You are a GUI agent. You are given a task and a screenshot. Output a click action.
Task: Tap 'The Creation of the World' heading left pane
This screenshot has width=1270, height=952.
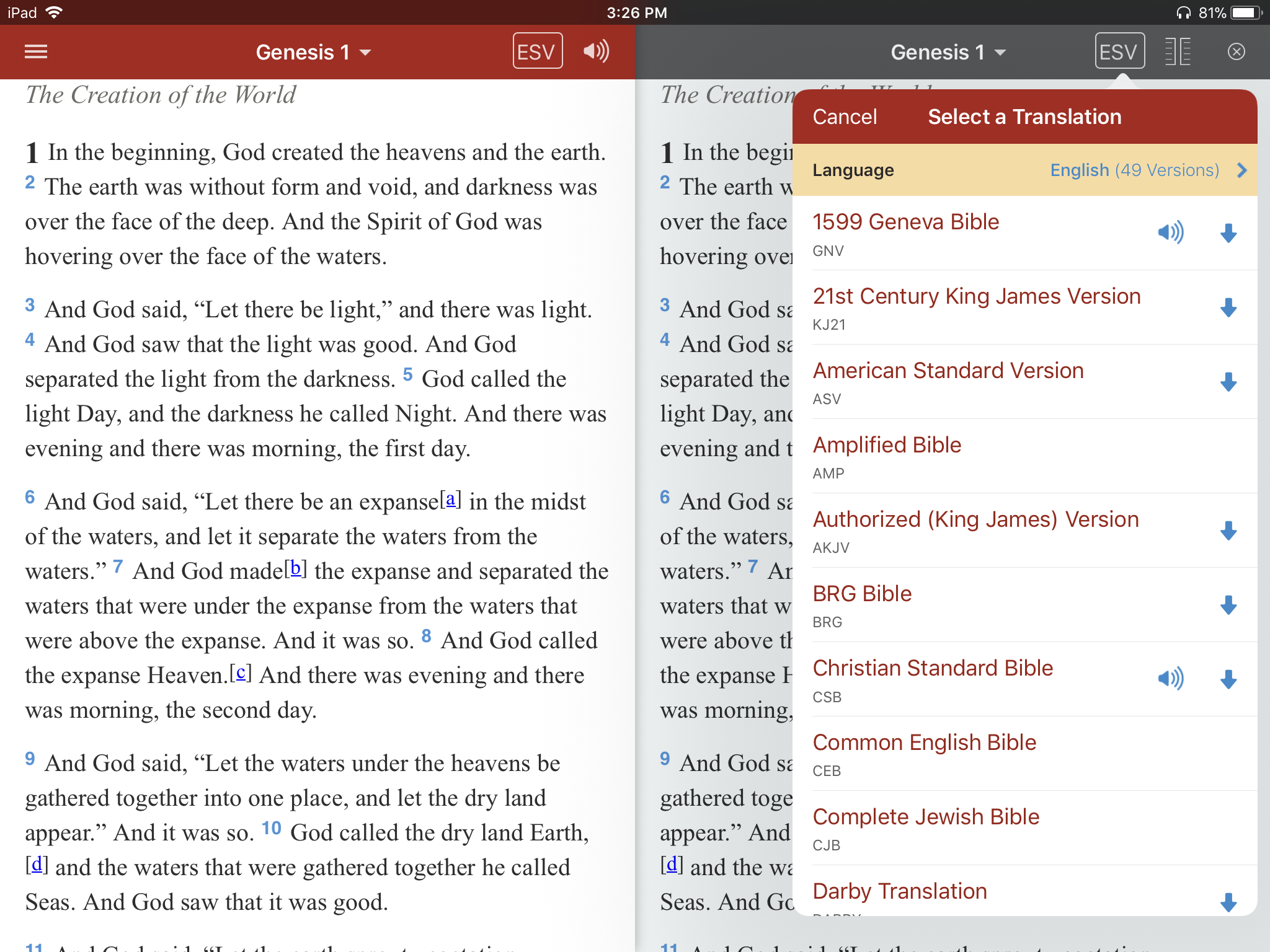click(x=161, y=95)
